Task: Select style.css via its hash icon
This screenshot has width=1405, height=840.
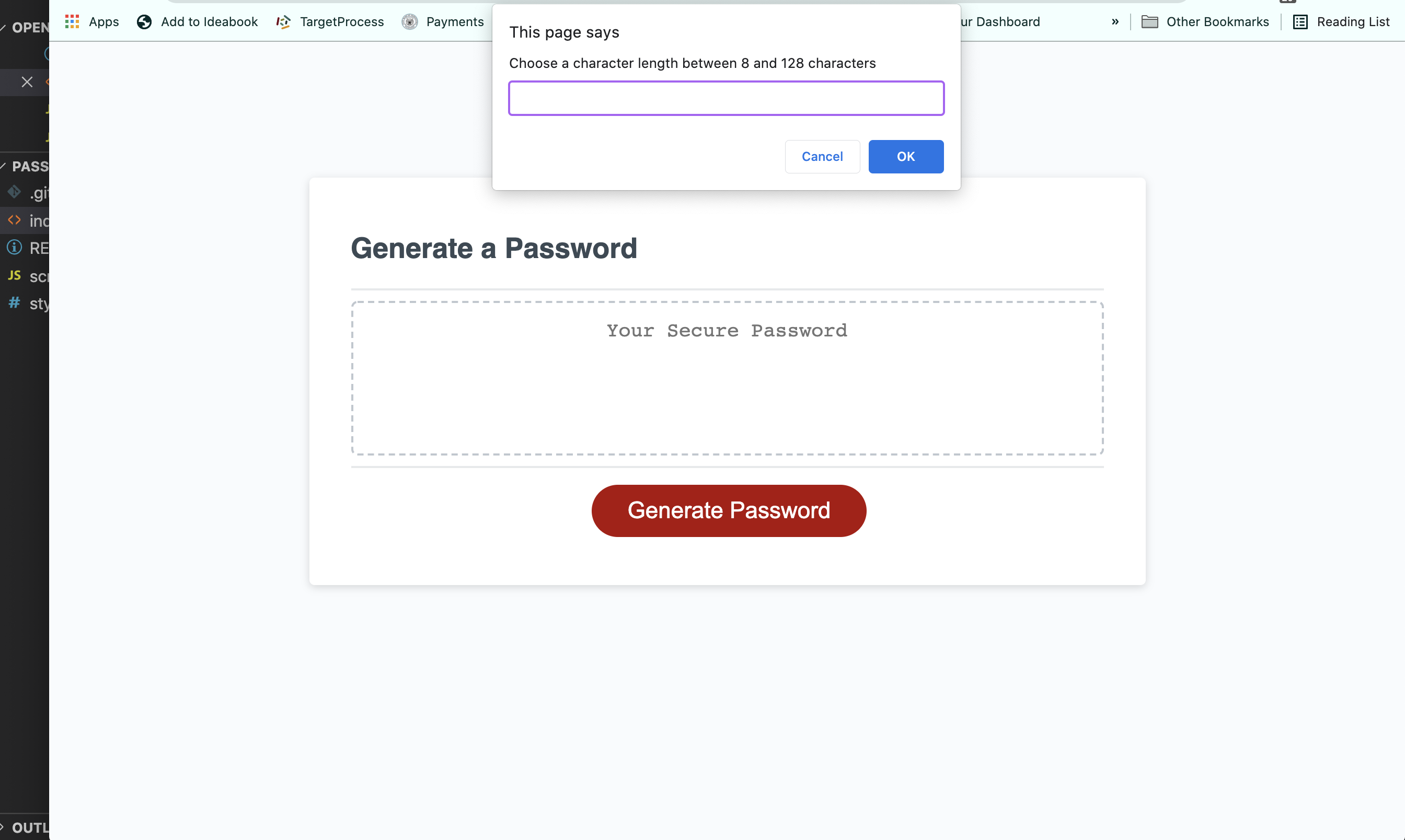Action: [13, 304]
